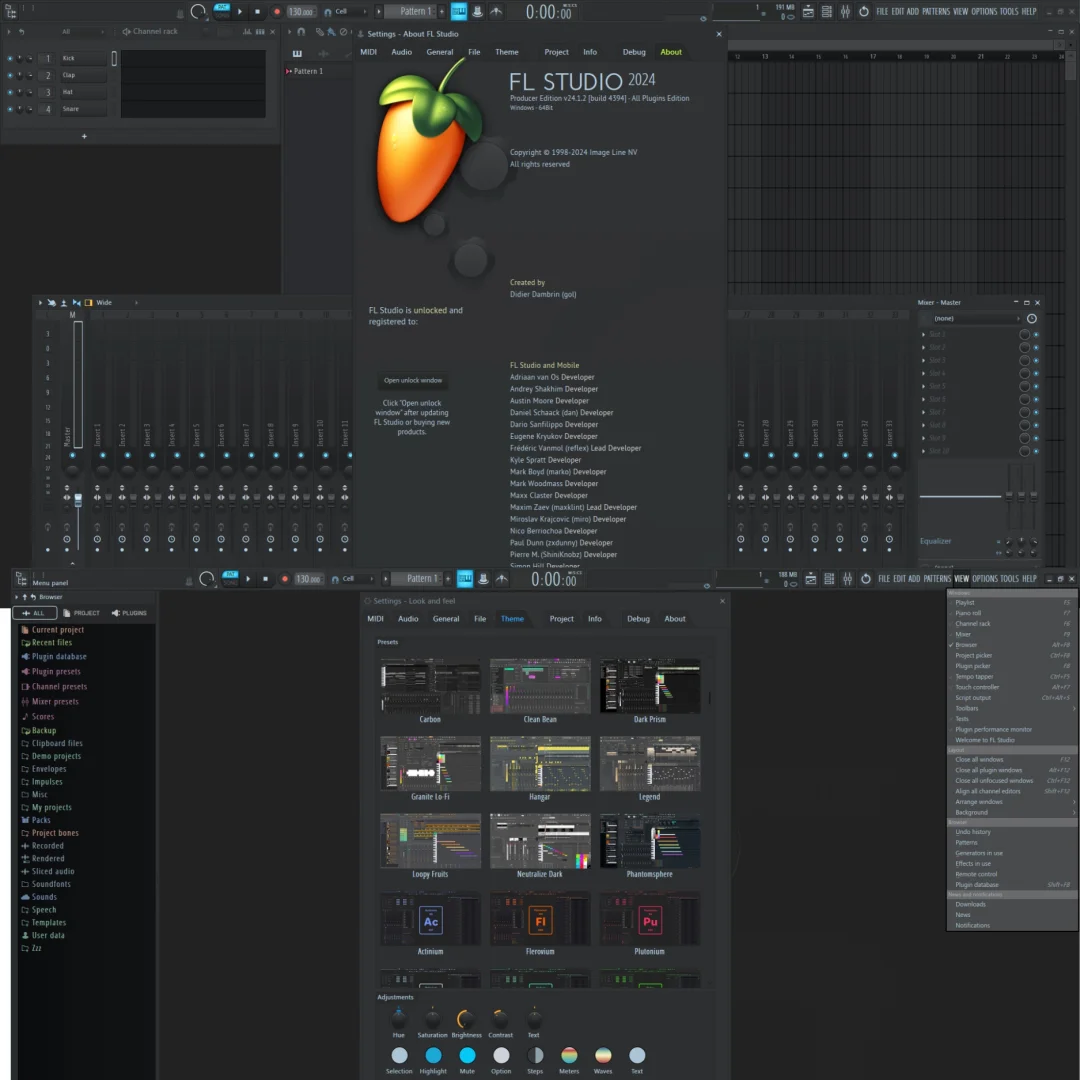1080x1080 pixels.
Task: Click the Menu panel icon in lower toolbar
Action: click(x=21, y=581)
